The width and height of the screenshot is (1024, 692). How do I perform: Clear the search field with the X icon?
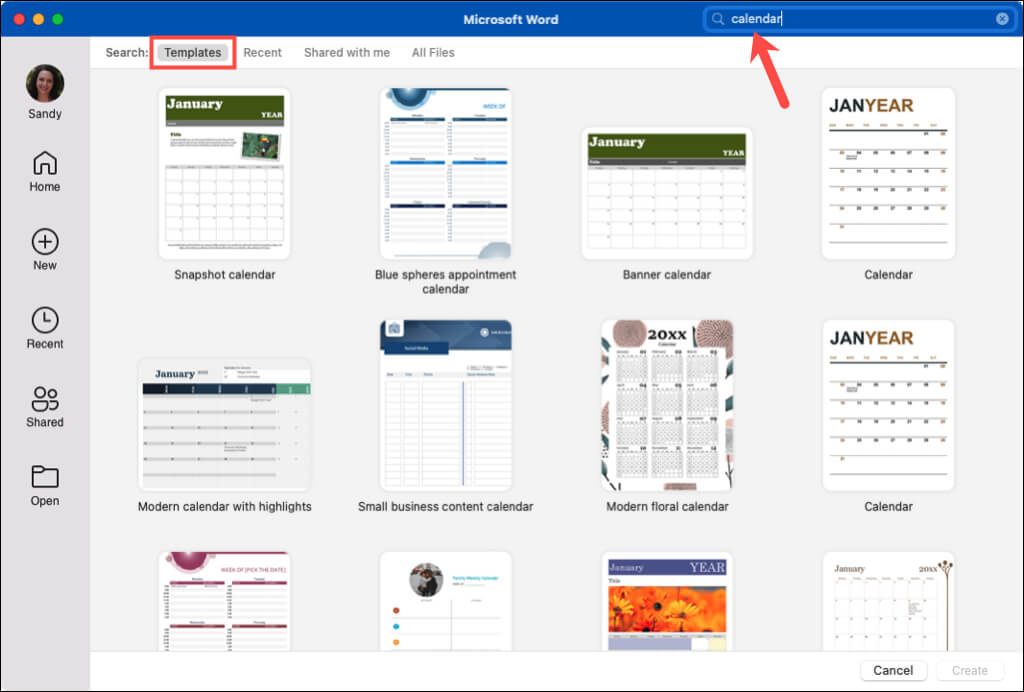pyautogui.click(x=1002, y=19)
